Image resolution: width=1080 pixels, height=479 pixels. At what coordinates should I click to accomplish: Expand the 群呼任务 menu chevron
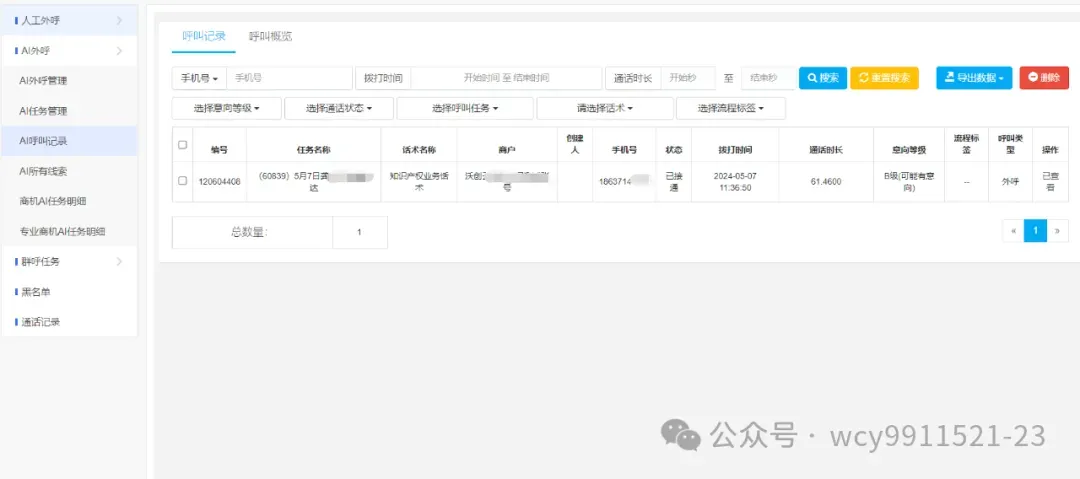point(119,262)
